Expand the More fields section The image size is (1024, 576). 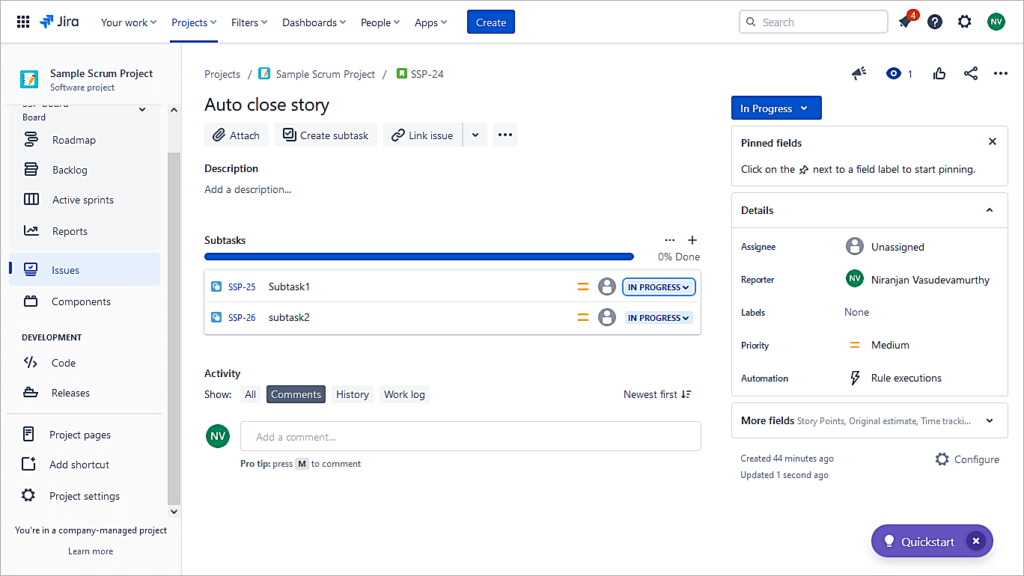(988, 420)
